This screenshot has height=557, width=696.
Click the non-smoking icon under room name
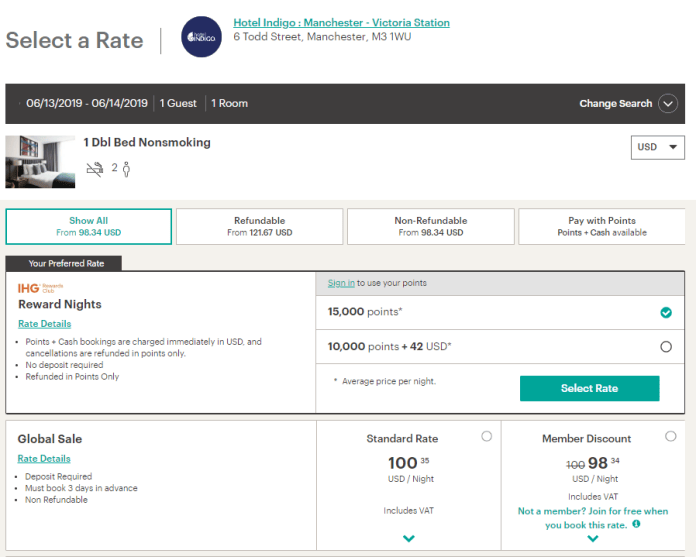95,169
